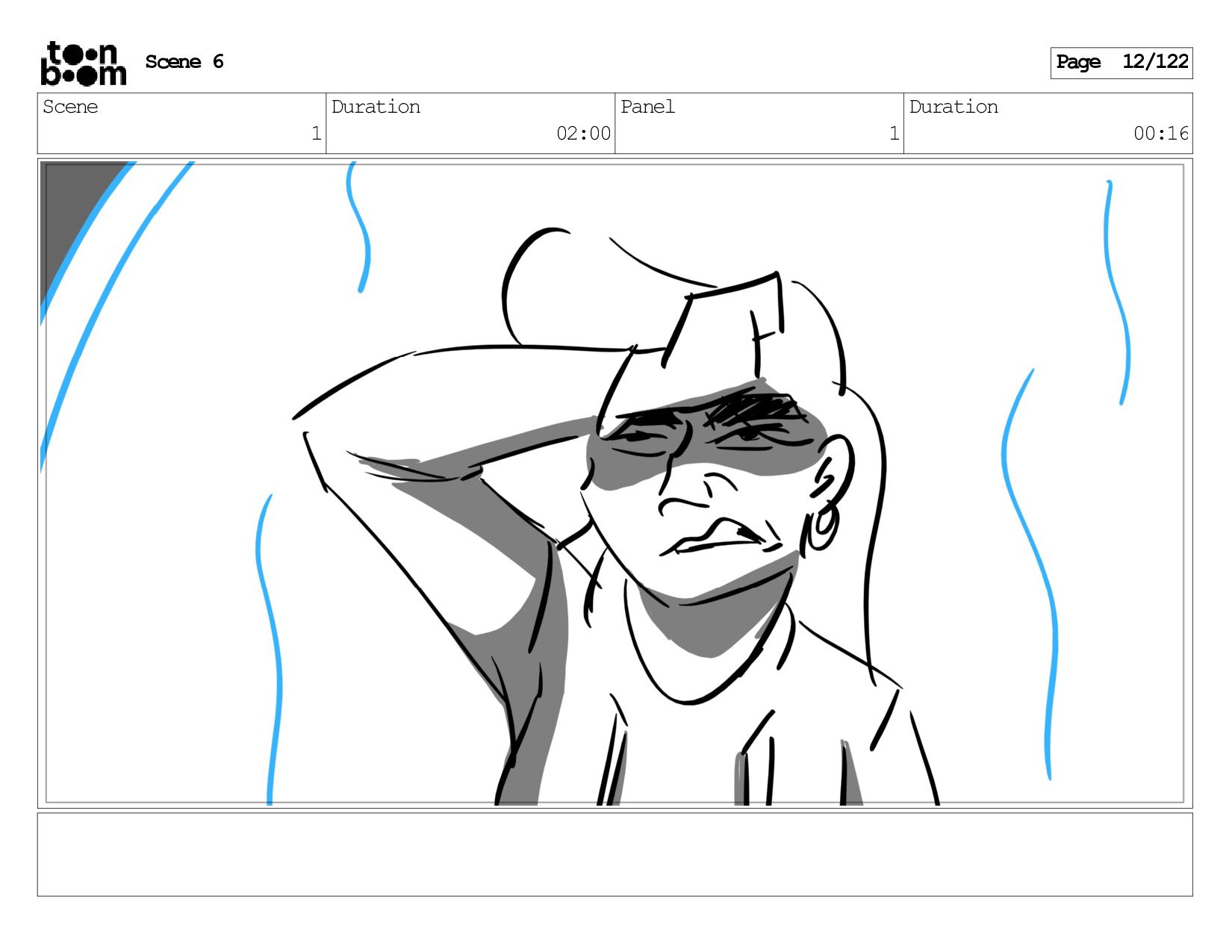
Task: Click the 'Page 12/122' box
Action: pyautogui.click(x=1121, y=63)
